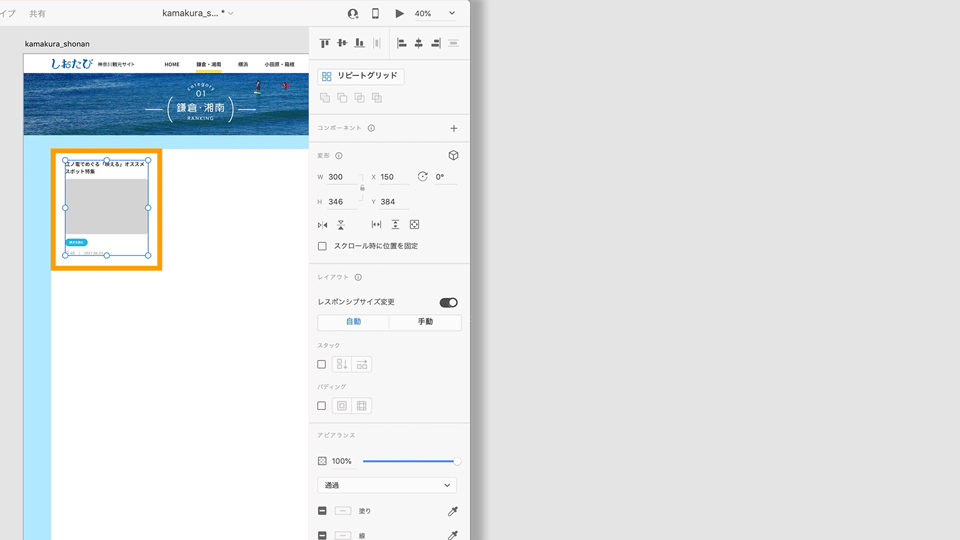The image size is (960, 540).
Task: Pick border color with eyedropper
Action: [x=452, y=536]
